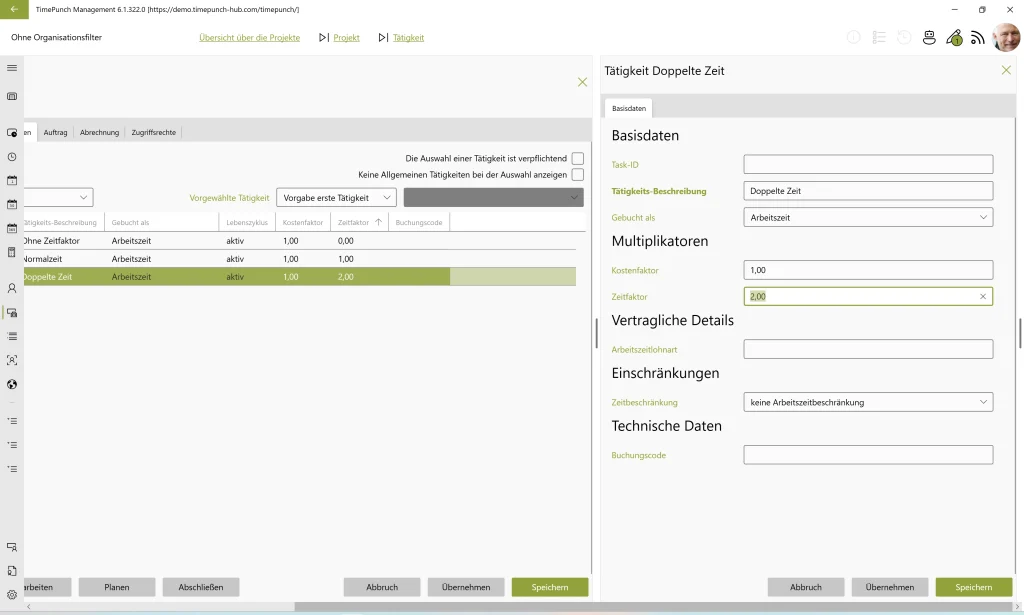Open 'Vorgabe erste Tätigkeit' dropdown

pos(336,198)
